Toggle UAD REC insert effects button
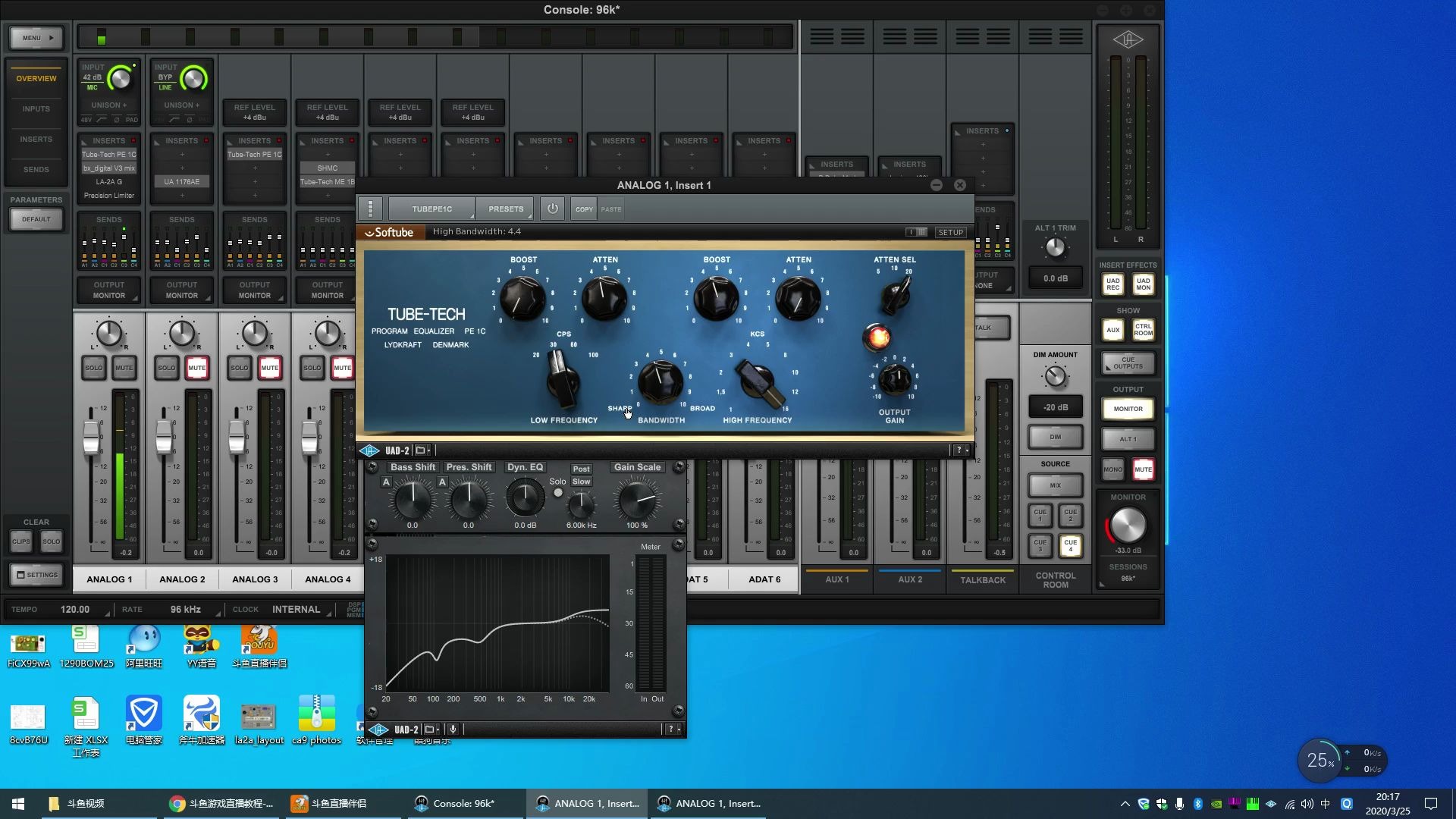The height and width of the screenshot is (819, 1456). click(x=1112, y=284)
